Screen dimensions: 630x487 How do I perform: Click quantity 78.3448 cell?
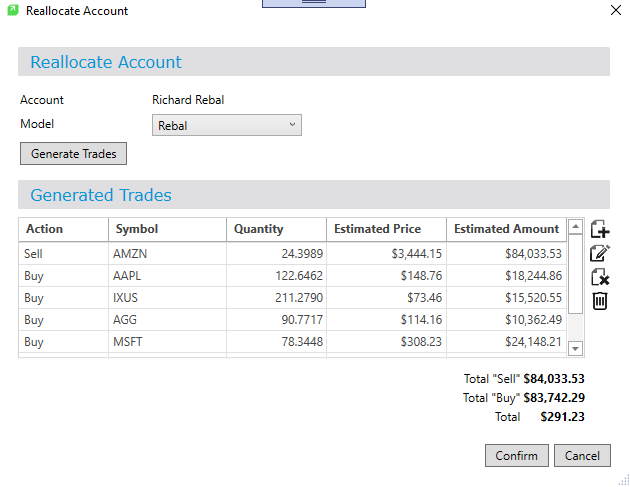pos(276,342)
